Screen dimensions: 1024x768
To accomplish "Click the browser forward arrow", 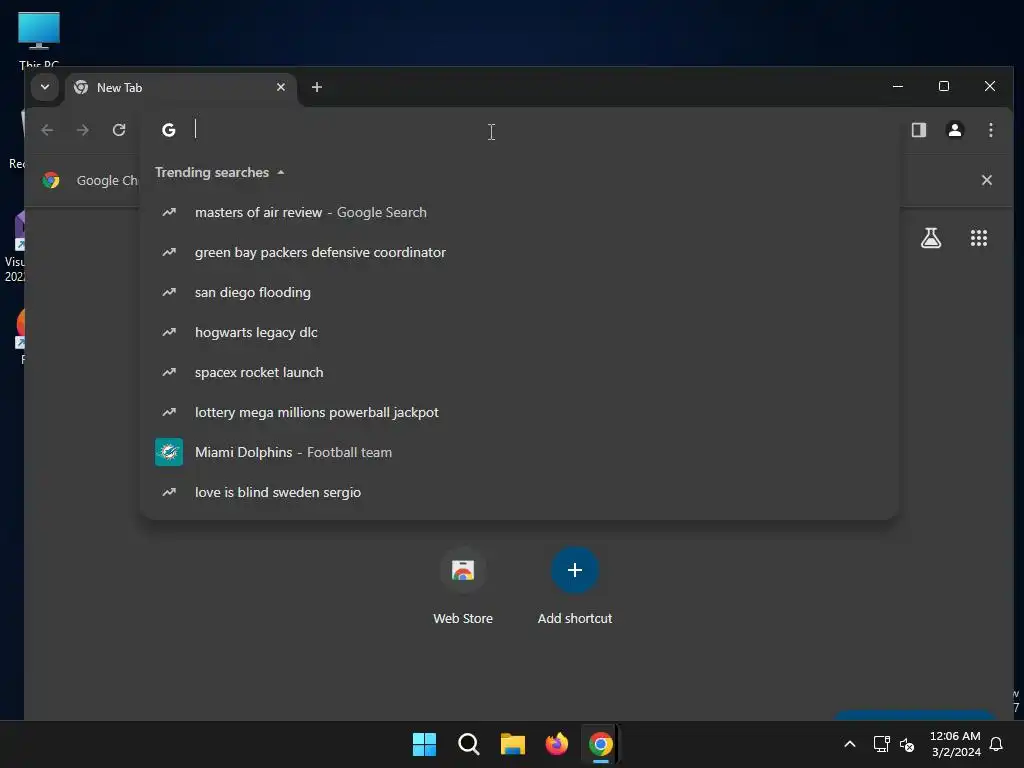I will click(82, 130).
